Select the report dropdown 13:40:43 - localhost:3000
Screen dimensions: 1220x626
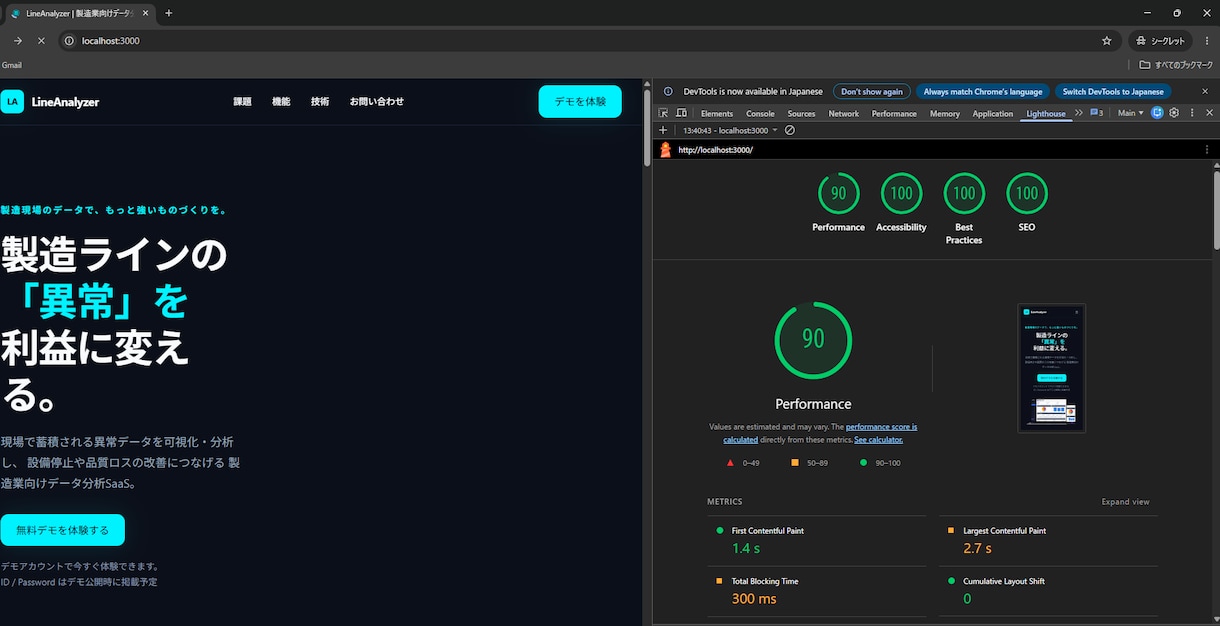coord(729,130)
